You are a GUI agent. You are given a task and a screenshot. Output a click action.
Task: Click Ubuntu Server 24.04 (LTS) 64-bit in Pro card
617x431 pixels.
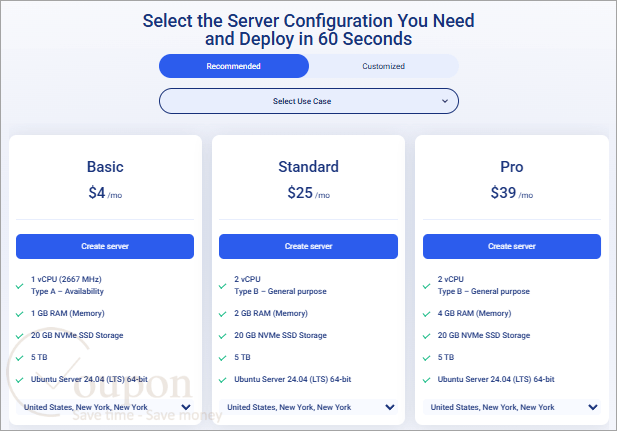(x=496, y=379)
